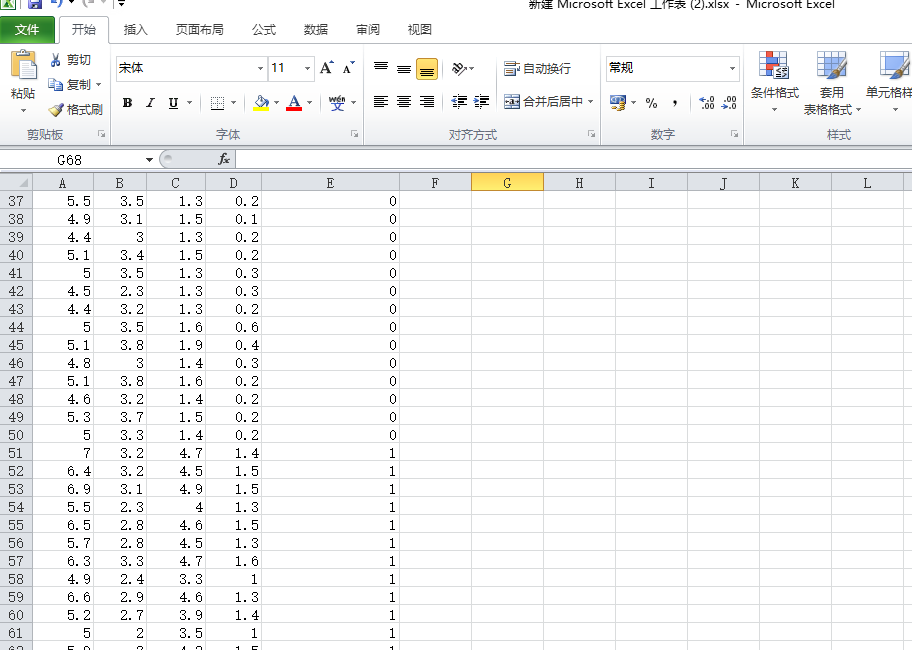Decrease indent

[x=459, y=102]
